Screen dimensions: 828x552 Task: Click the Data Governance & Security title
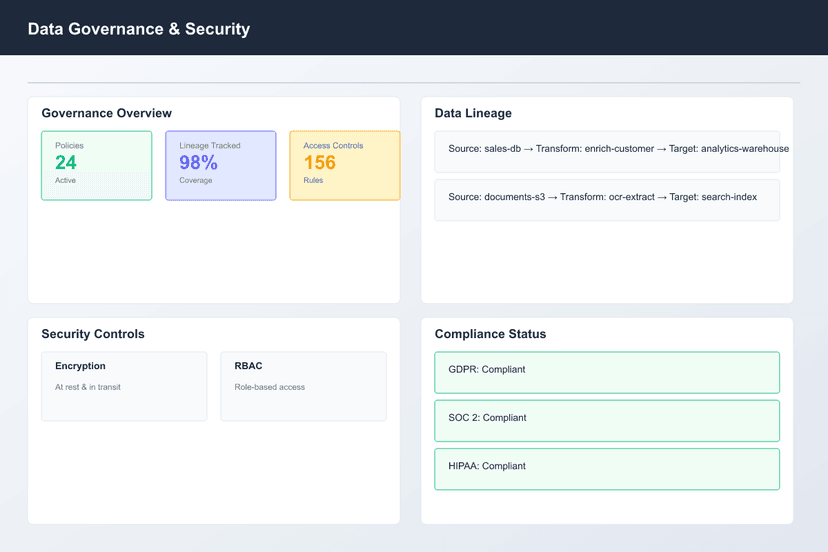(x=139, y=29)
